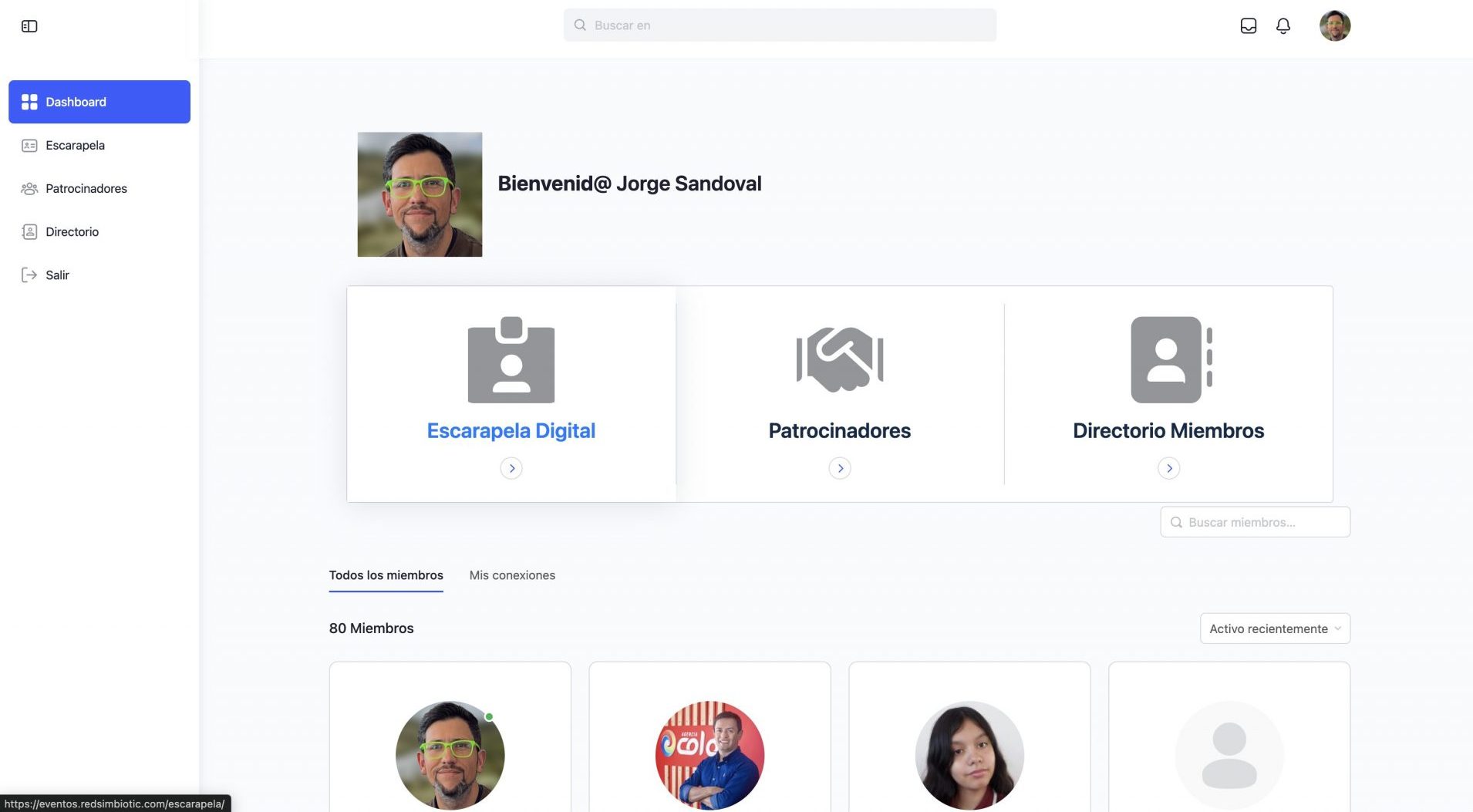Select the Todos los miembros tab

click(x=386, y=575)
